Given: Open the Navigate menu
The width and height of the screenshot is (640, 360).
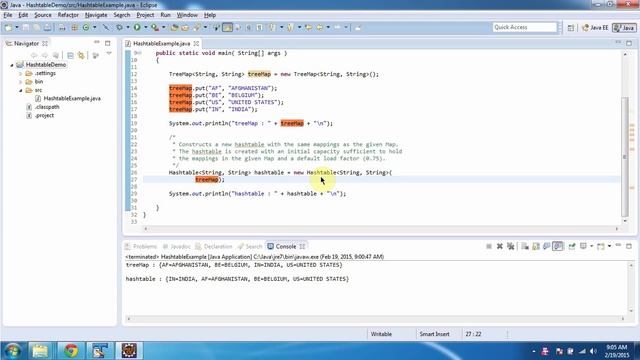Looking at the screenshot, I should [96, 15].
